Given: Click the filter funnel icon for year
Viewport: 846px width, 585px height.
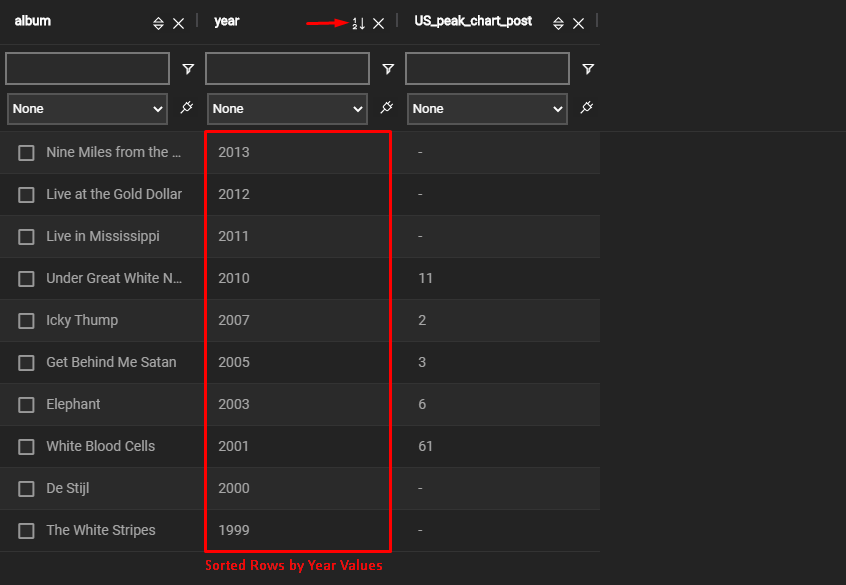Looking at the screenshot, I should click(388, 69).
